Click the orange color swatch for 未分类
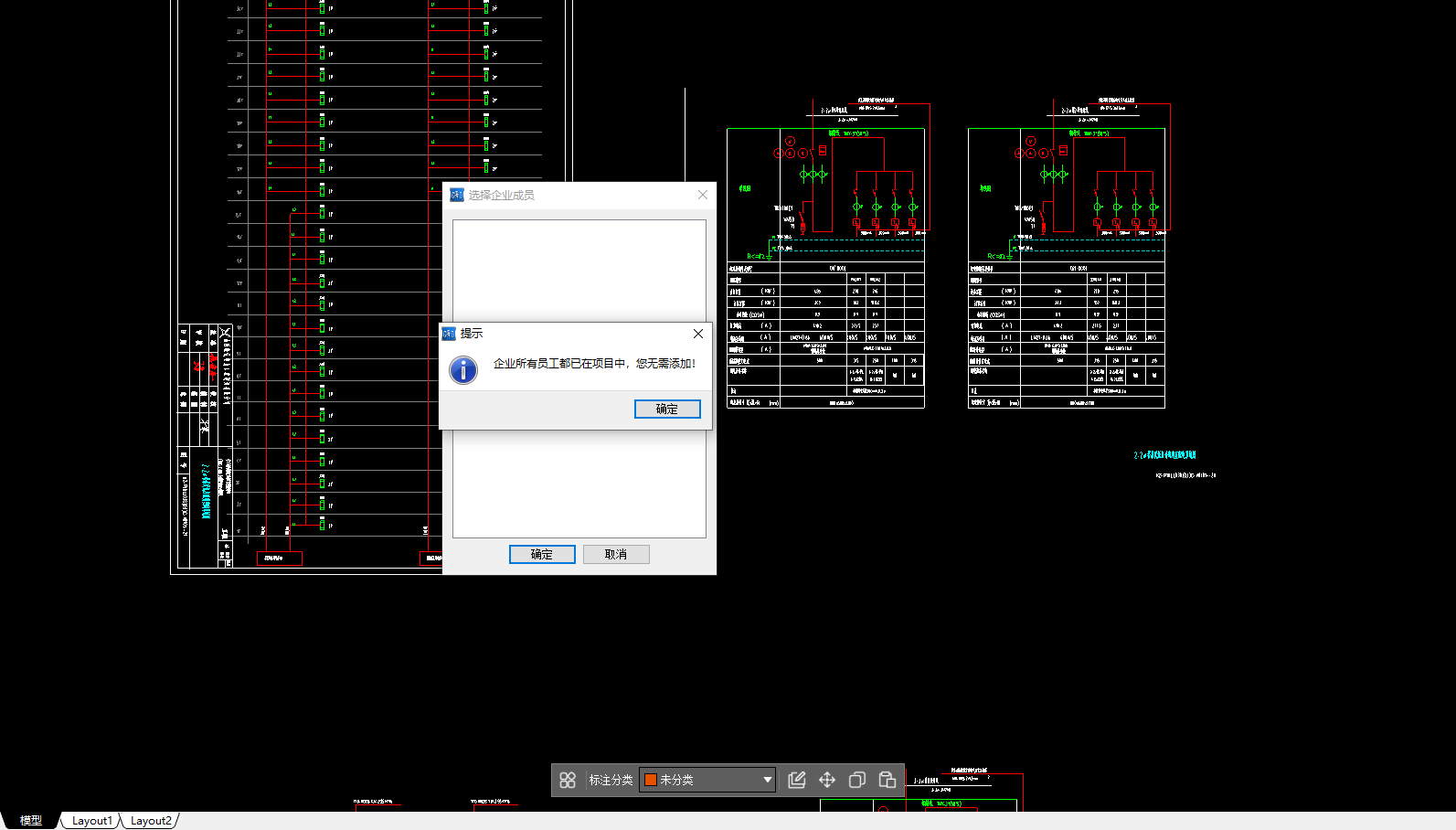The image size is (1456, 830). [651, 780]
